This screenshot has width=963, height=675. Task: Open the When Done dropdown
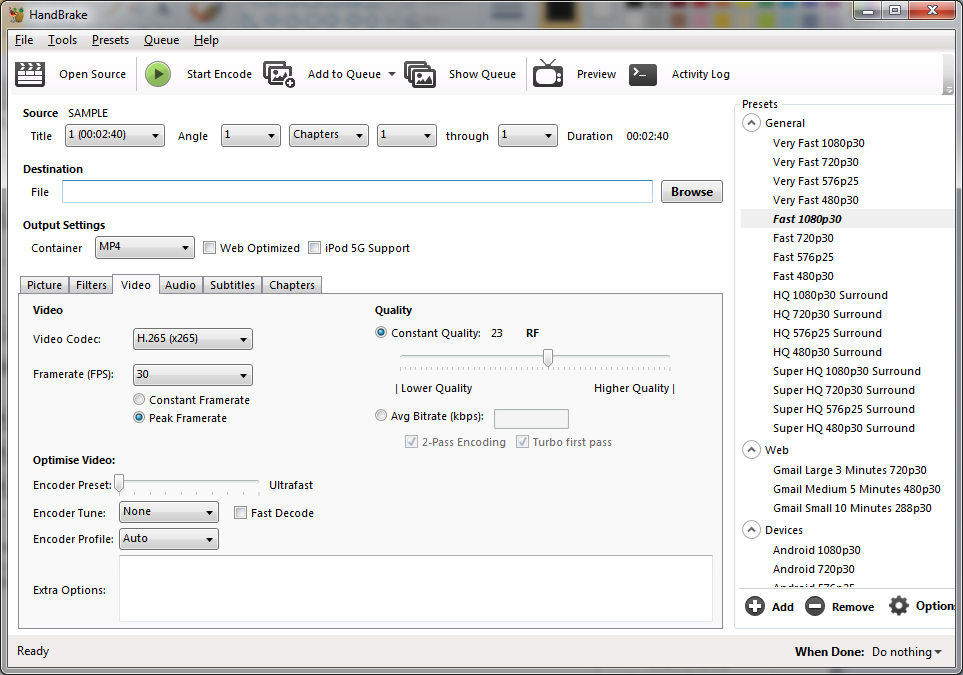[x=906, y=652]
